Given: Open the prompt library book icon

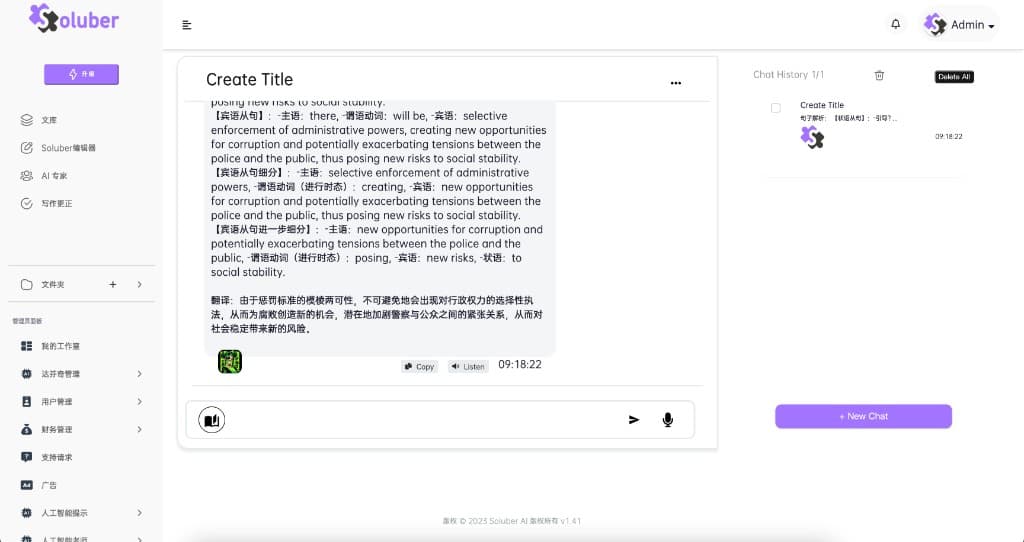Looking at the screenshot, I should tap(212, 420).
